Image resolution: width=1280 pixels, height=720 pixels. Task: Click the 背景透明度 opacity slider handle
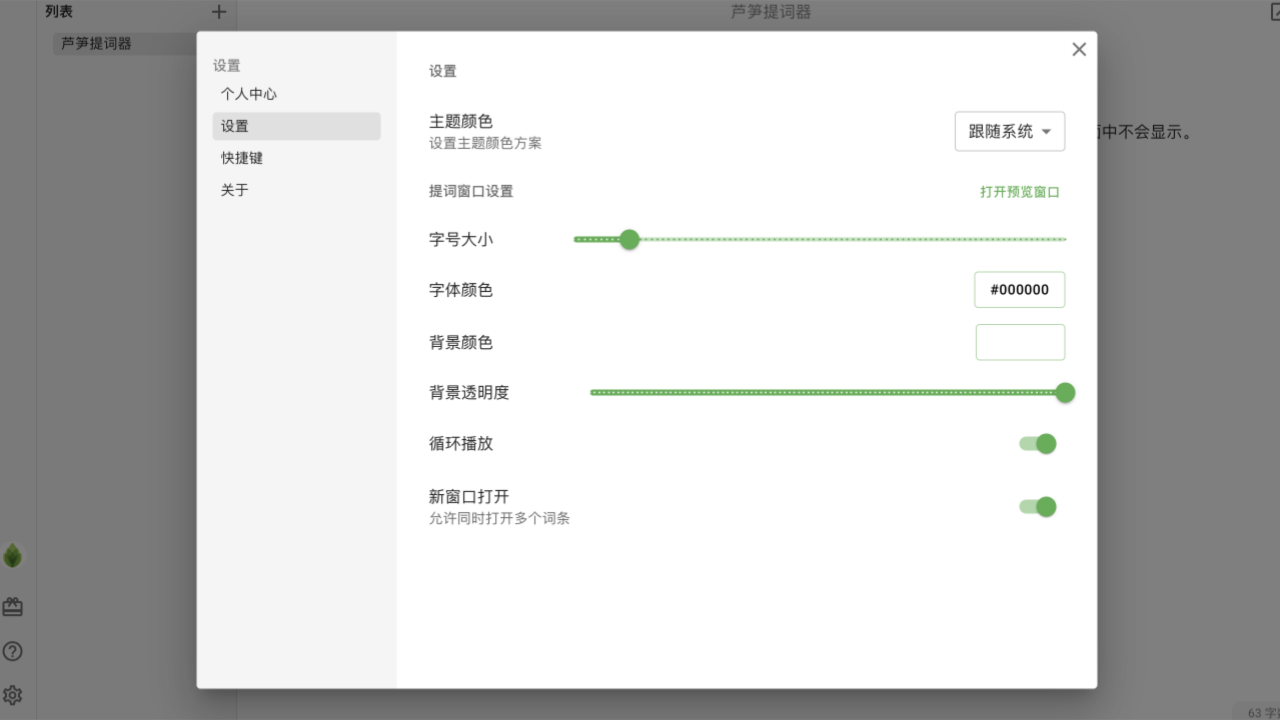click(1065, 392)
